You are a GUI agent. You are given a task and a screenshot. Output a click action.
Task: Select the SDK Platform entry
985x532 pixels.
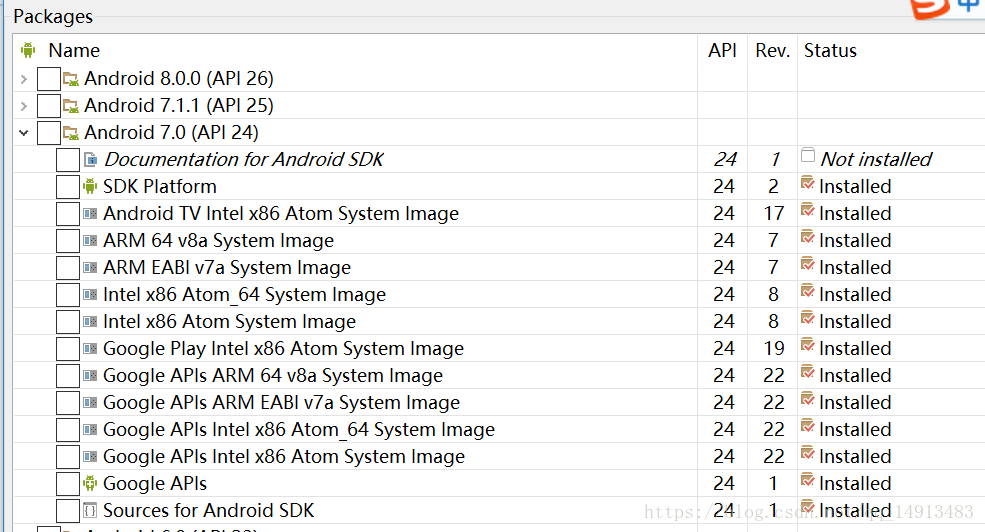[160, 187]
